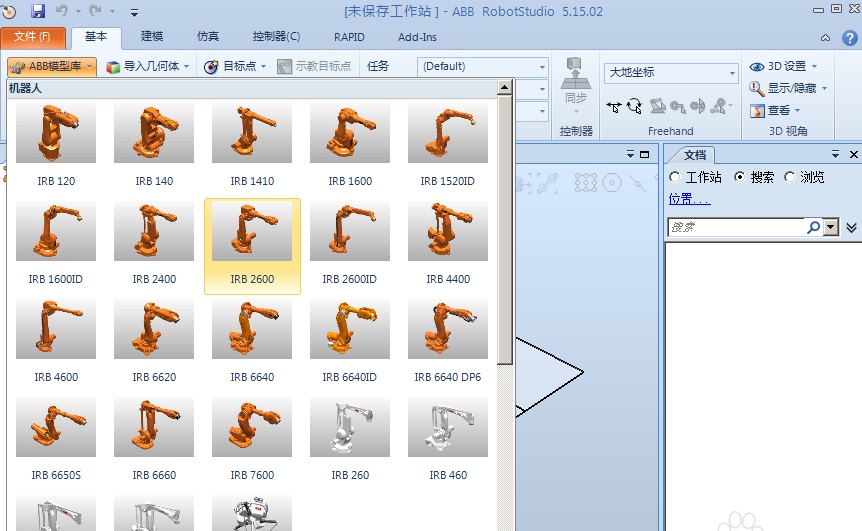Select the 搜索 search radio button

click(739, 177)
